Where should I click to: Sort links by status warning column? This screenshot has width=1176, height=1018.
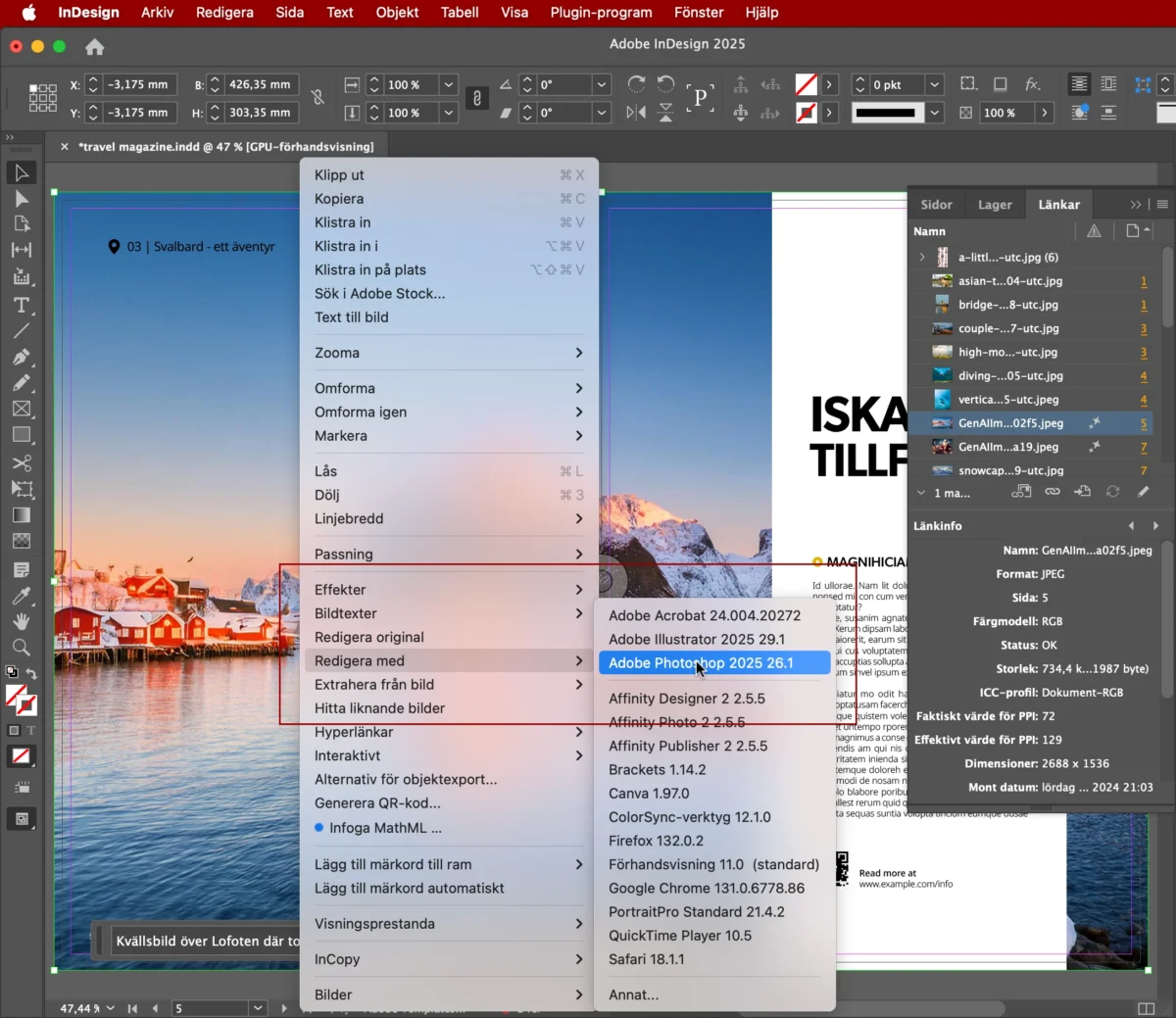point(1094,231)
